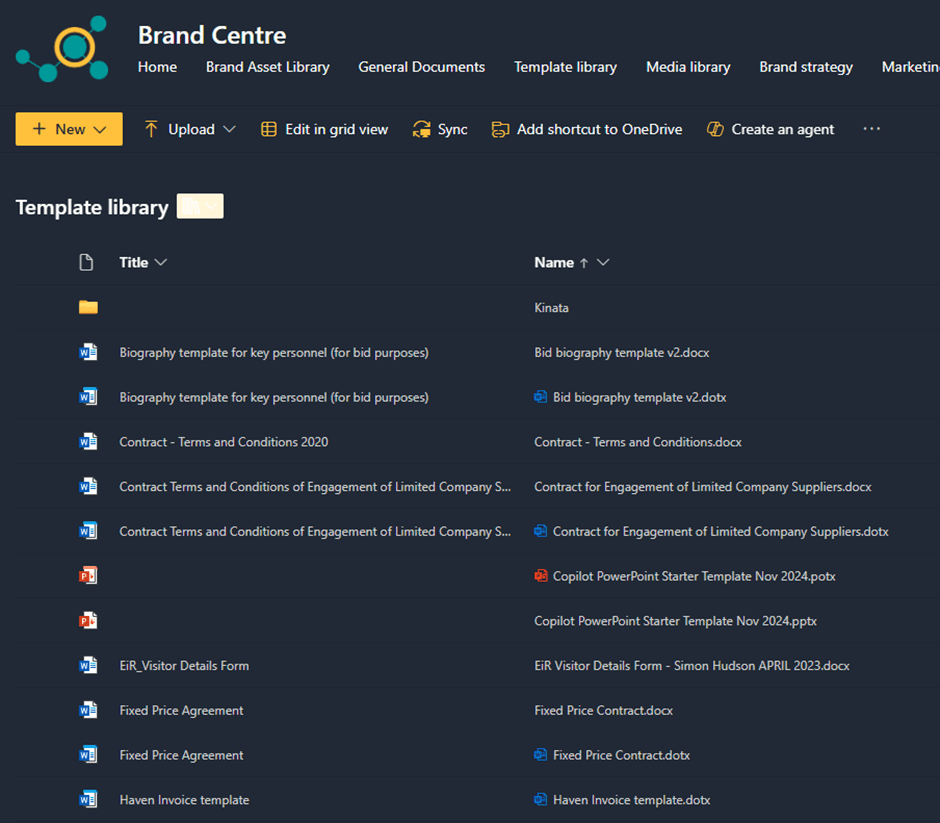Open the Brand strategy navigation item
Viewport: 940px width, 823px height.
[806, 67]
